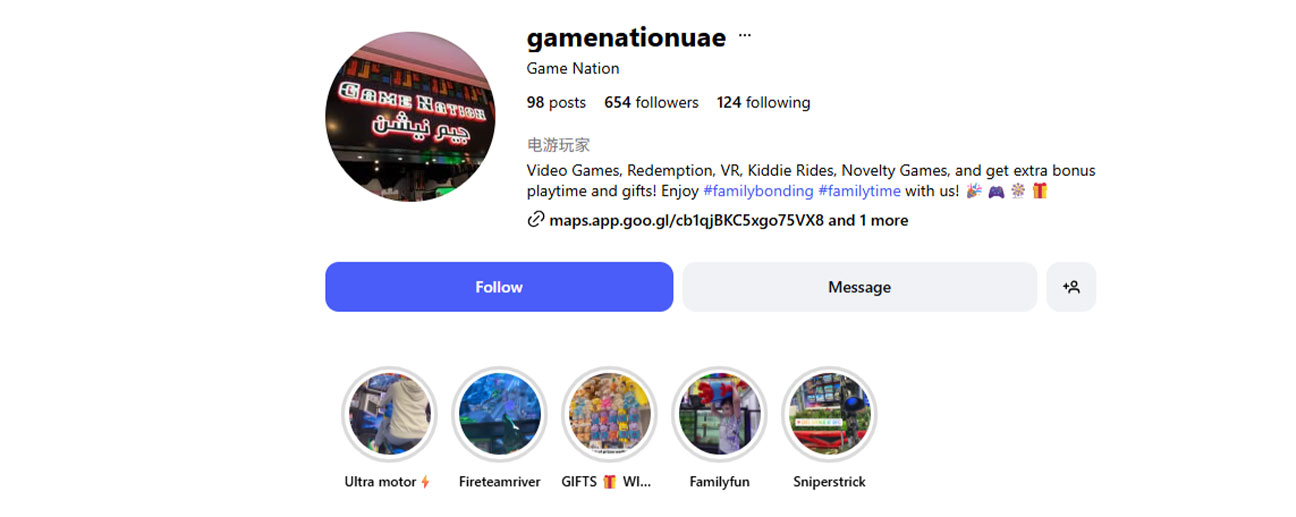Follow the gamenationuae account

[499, 287]
